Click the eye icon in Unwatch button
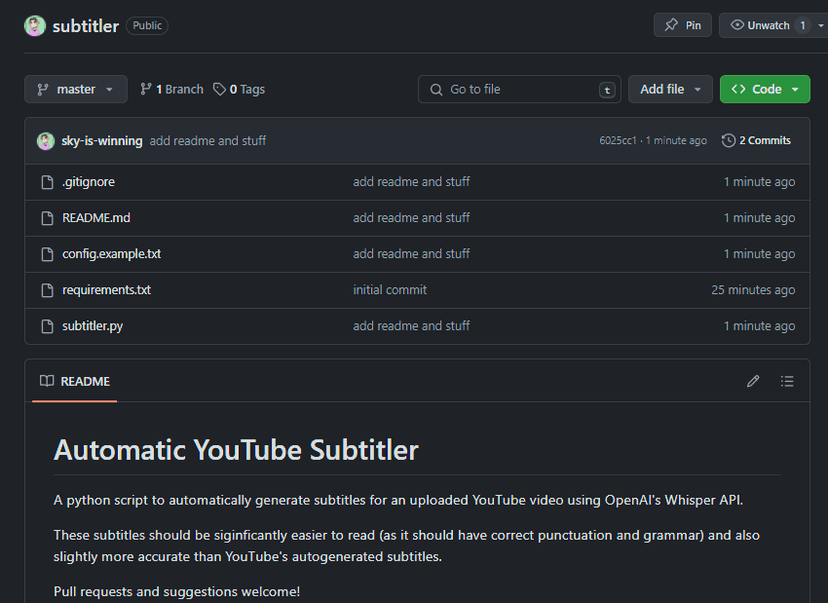This screenshot has width=828, height=603. 737,25
